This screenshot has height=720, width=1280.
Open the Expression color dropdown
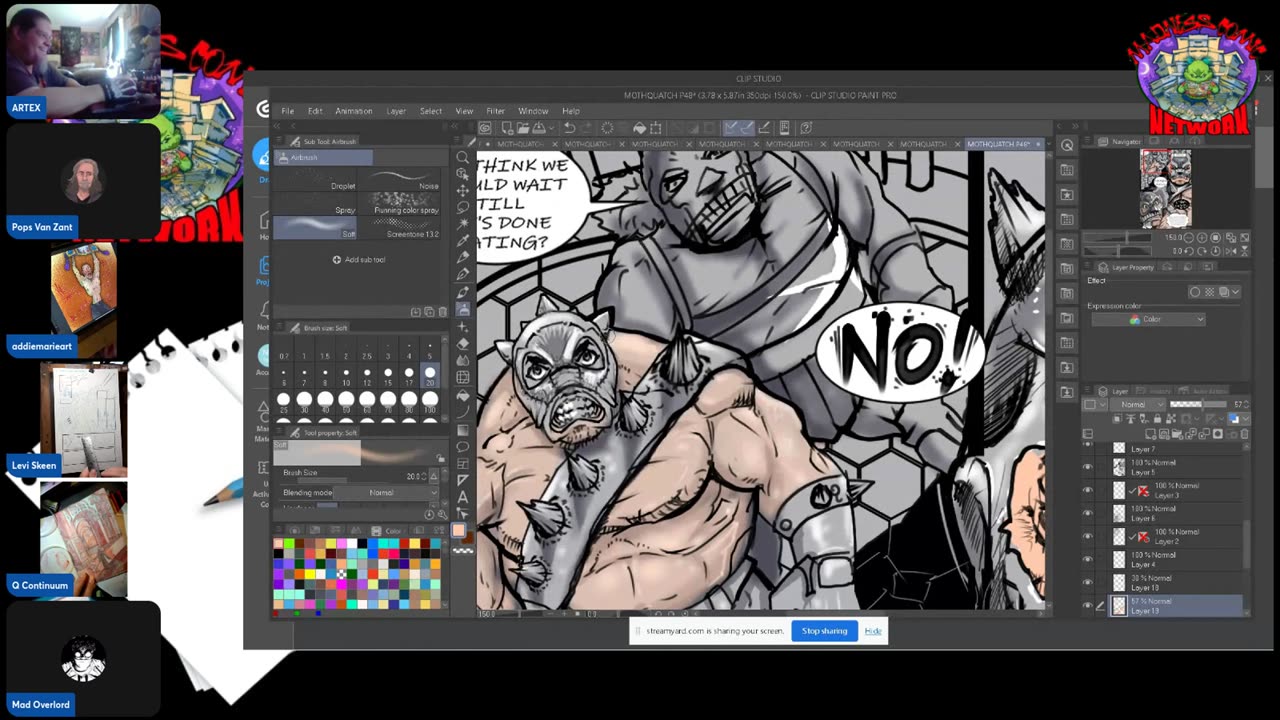tap(1149, 319)
